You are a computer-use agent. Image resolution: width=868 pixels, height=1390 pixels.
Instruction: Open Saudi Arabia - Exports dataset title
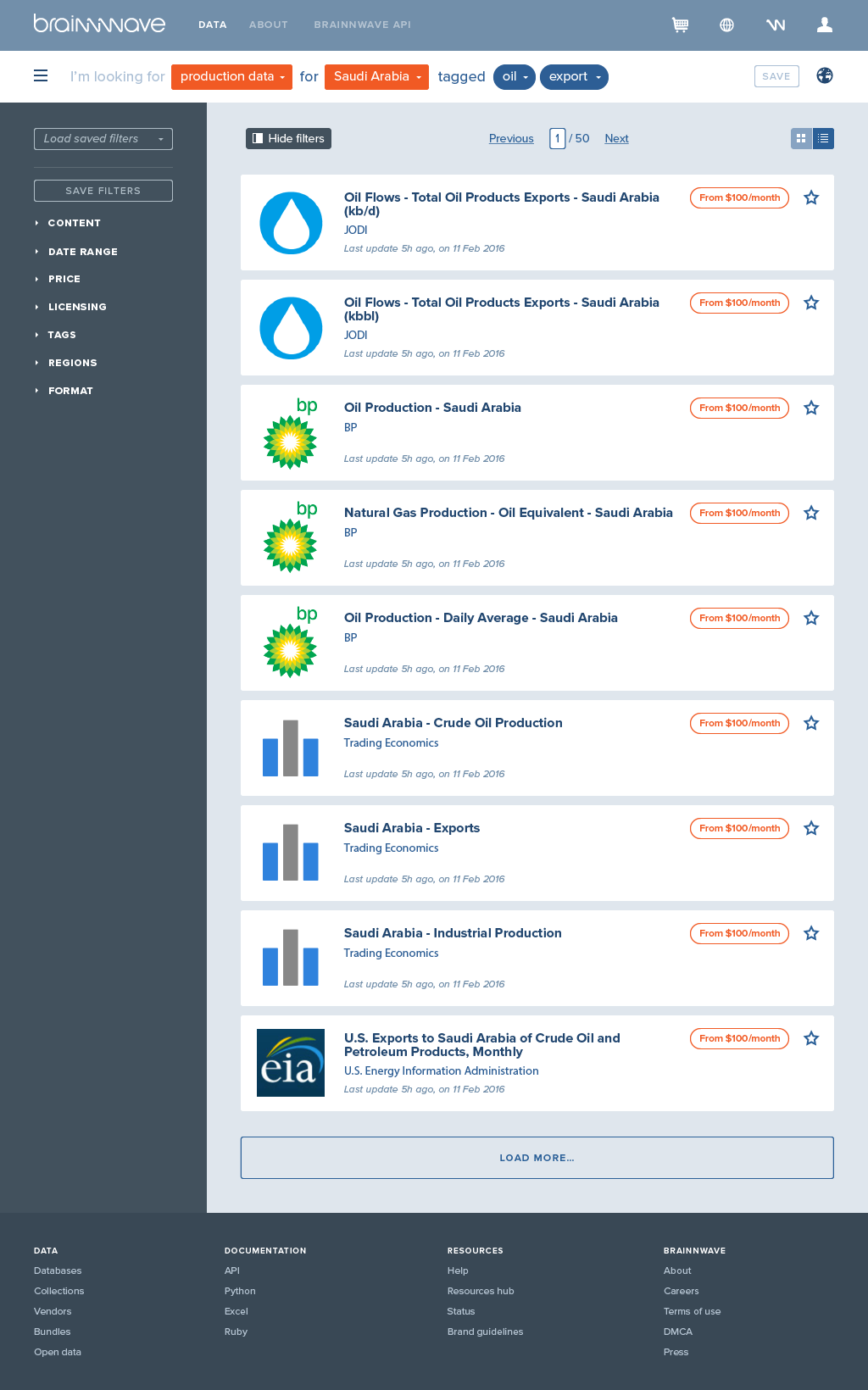pos(412,828)
